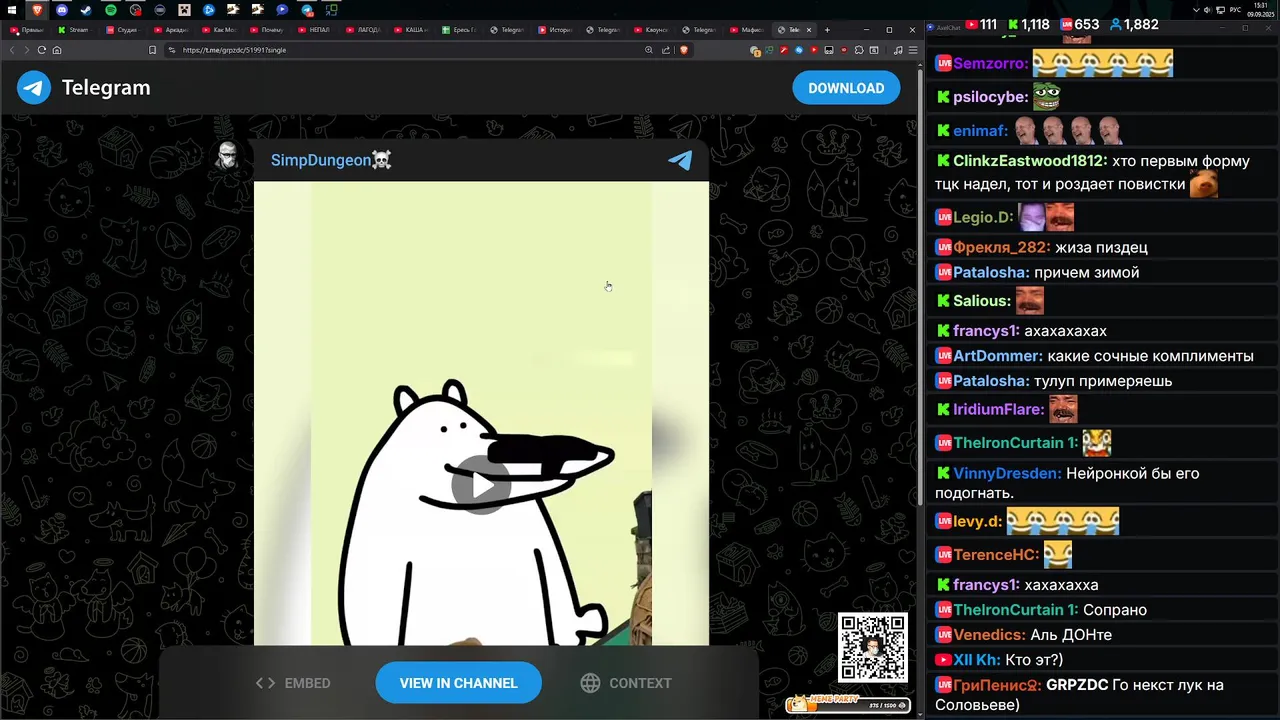Image resolution: width=1280 pixels, height=720 pixels.
Task: Switch to the Почему tab
Action: (x=268, y=30)
